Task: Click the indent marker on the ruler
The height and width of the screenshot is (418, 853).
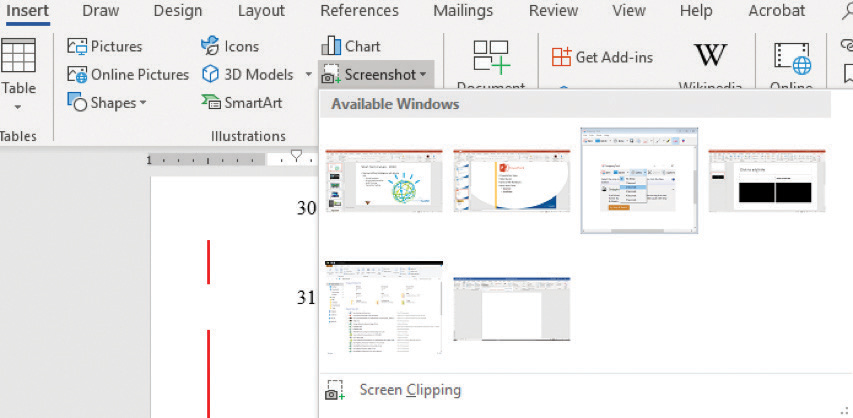Action: [296, 156]
